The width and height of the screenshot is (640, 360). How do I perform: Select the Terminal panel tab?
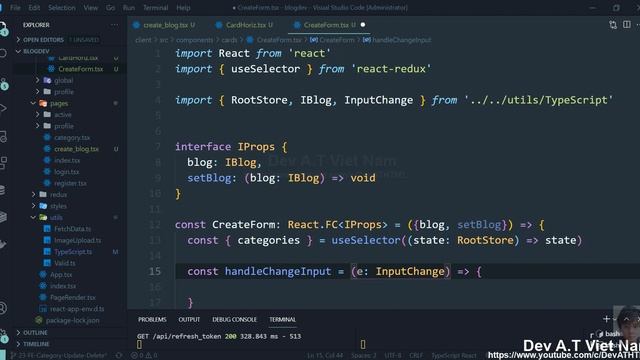click(282, 320)
